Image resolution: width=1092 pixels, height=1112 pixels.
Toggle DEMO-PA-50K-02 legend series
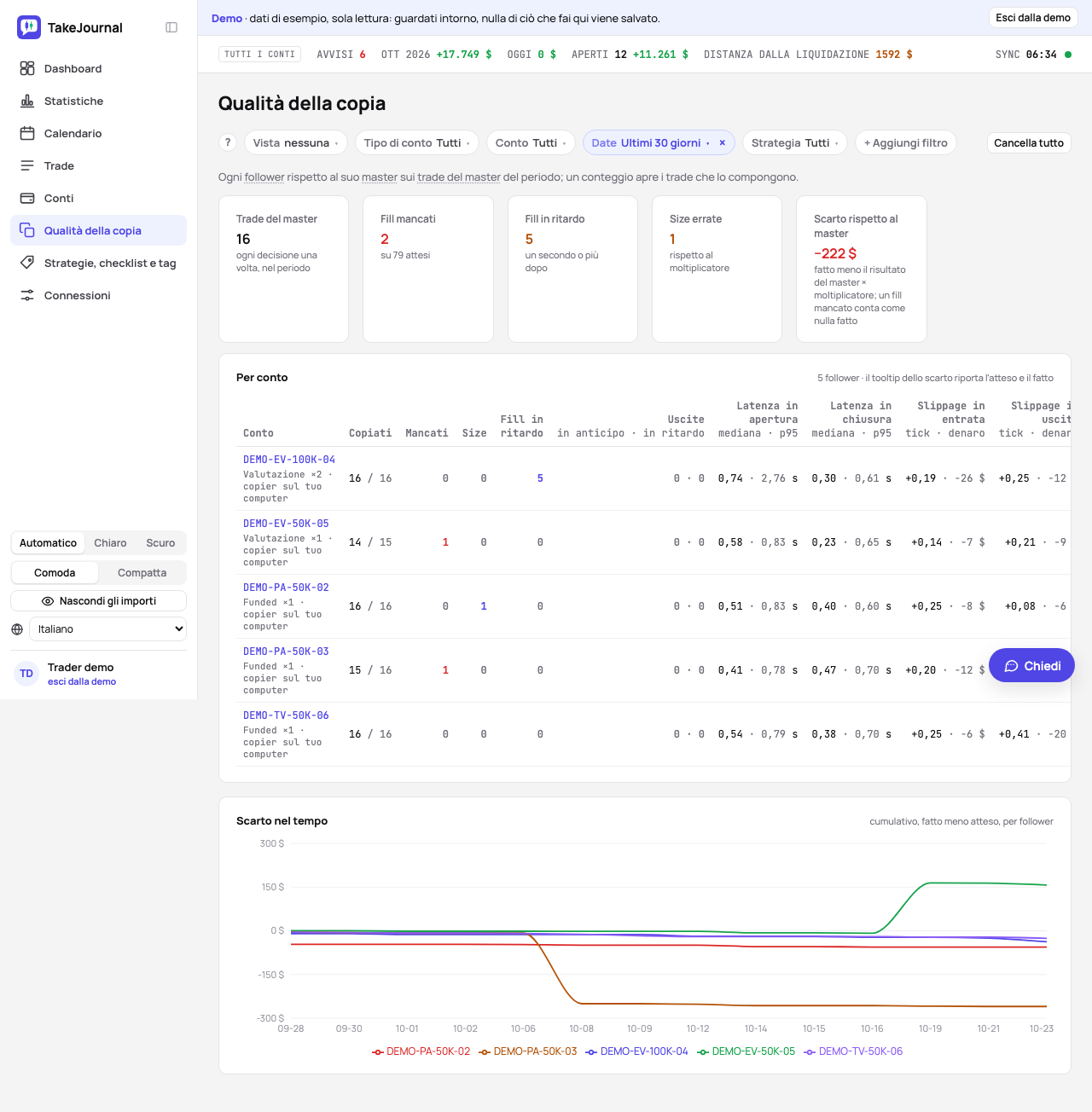point(421,1051)
